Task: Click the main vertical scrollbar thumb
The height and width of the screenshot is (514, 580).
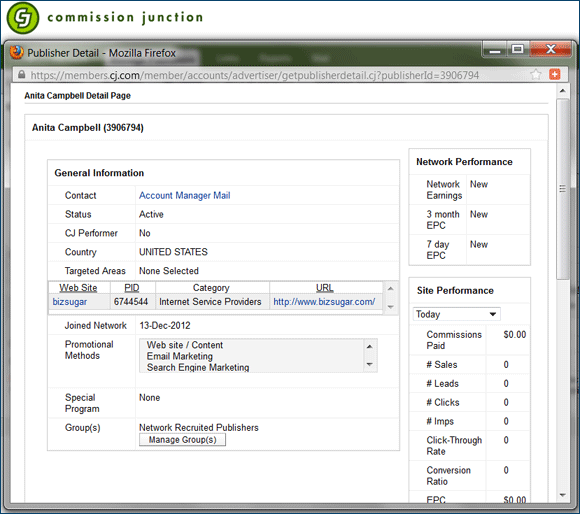Action: click(x=563, y=189)
